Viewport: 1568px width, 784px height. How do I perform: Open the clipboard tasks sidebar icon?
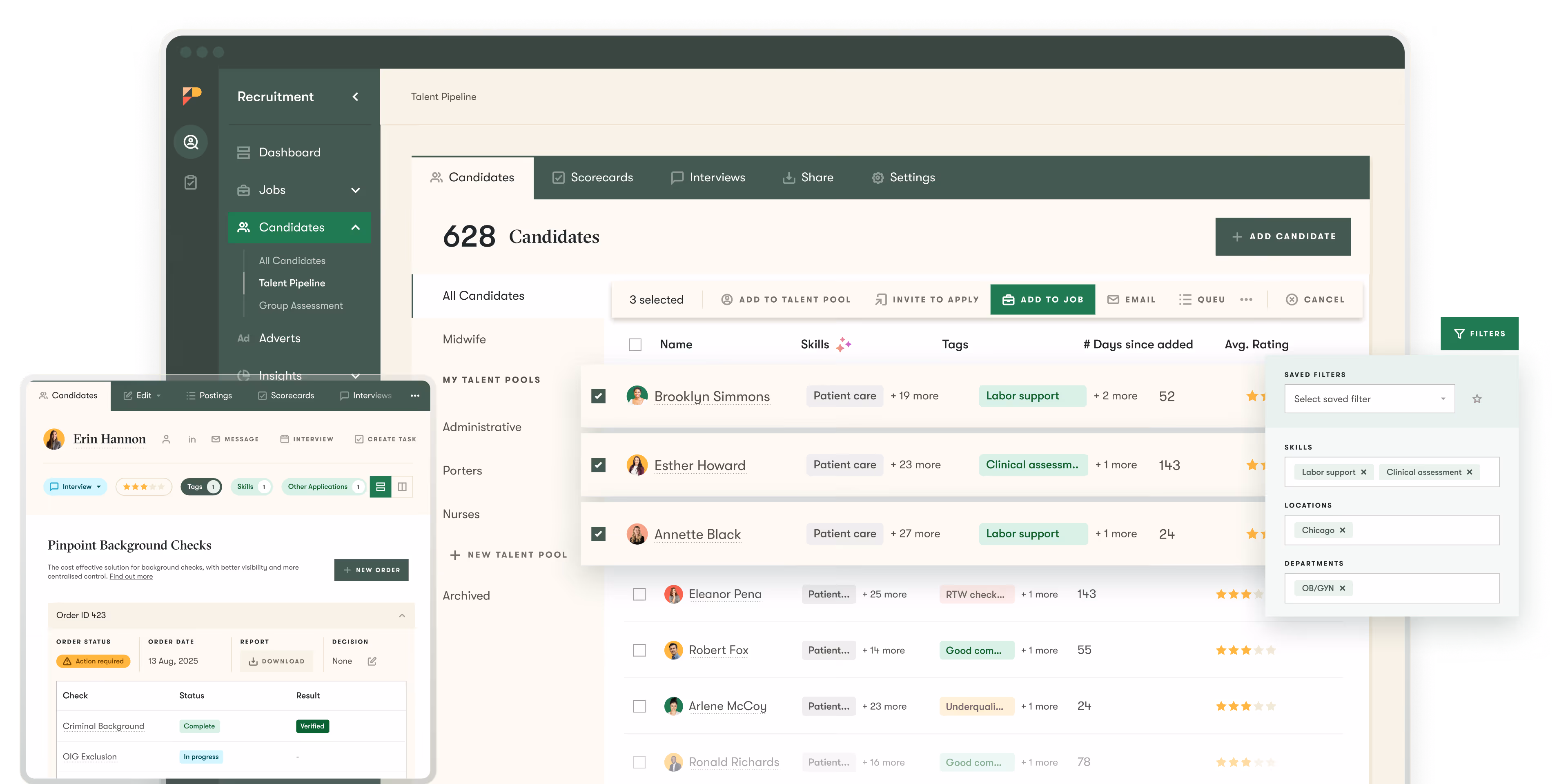[x=191, y=182]
